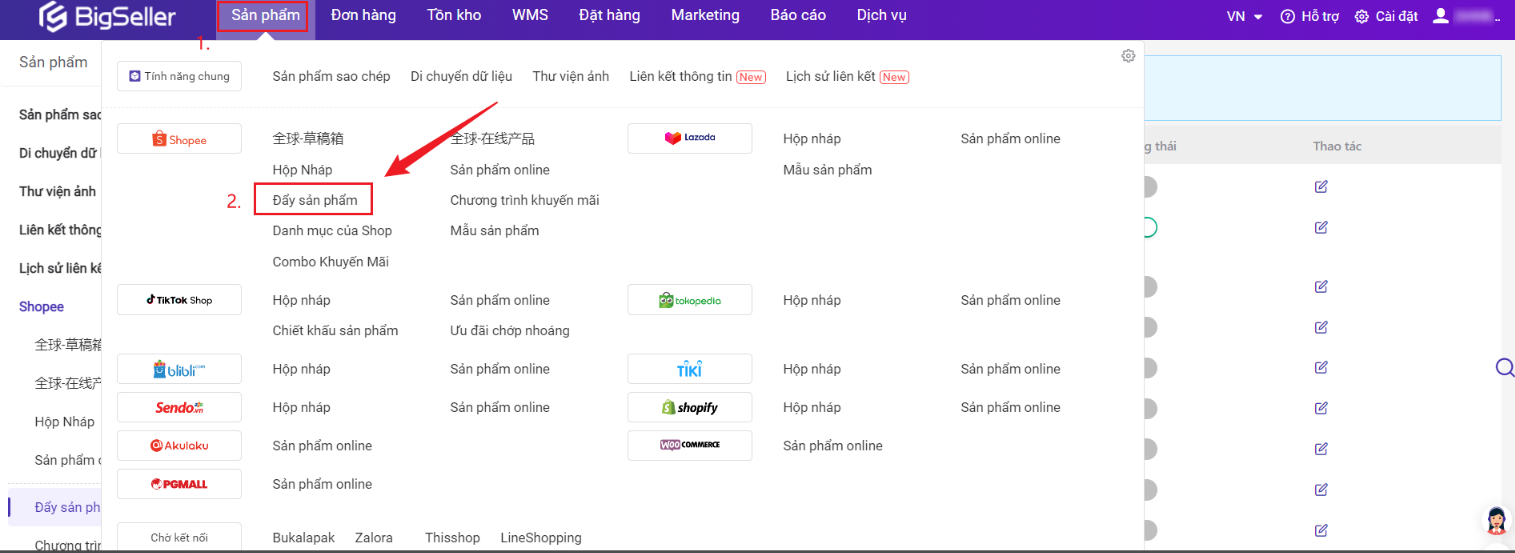Viewport: 1515px width, 553px height.
Task: Open Thư viện ảnh in menu panel
Action: [x=570, y=76]
